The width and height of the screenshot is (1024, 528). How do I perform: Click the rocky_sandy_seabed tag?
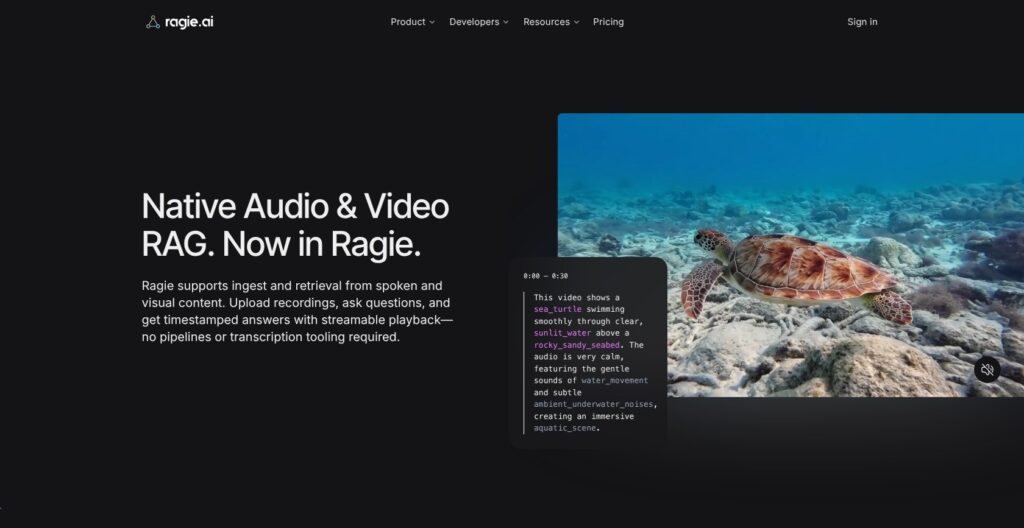click(576, 345)
